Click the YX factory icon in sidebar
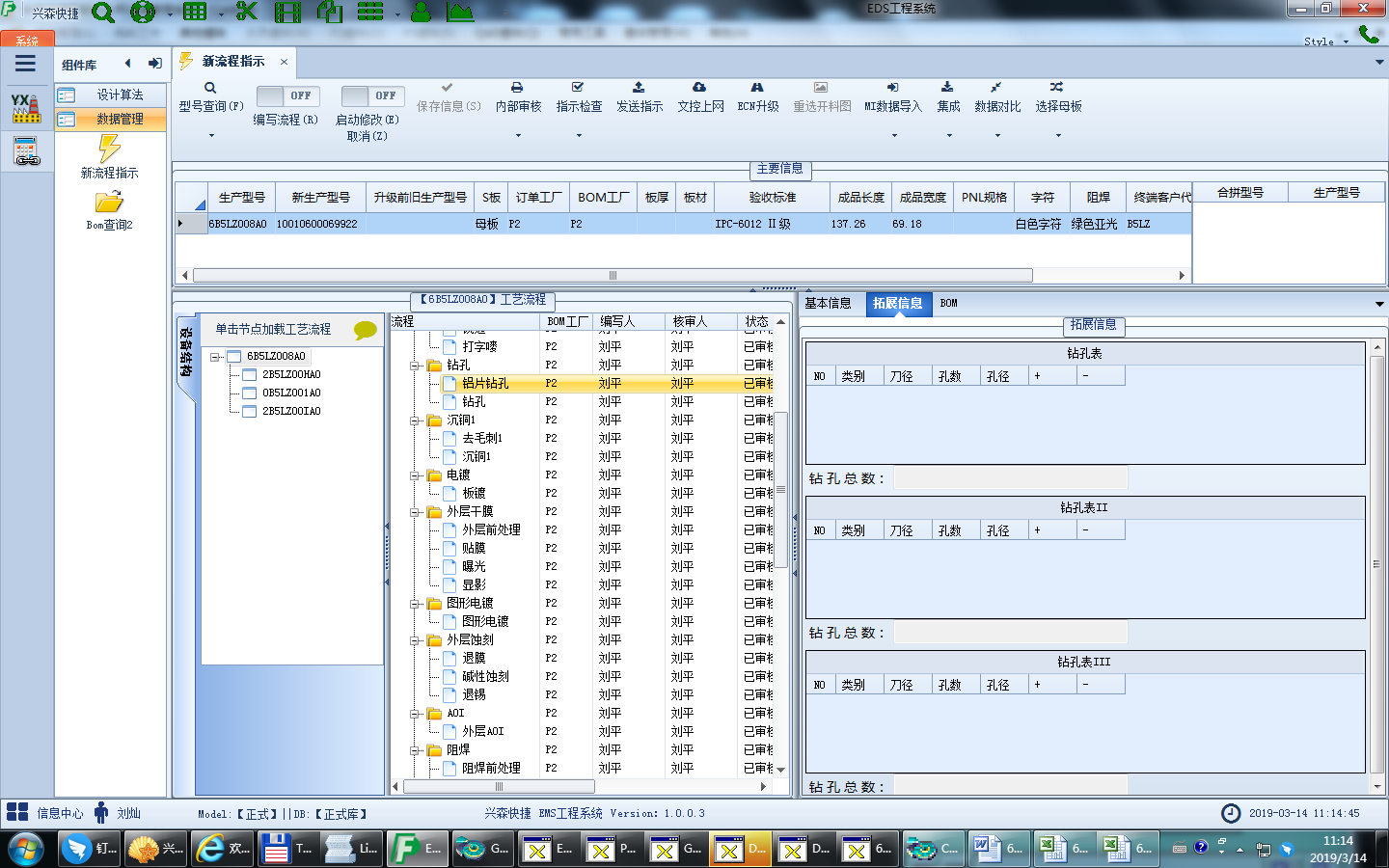This screenshot has width=1389, height=868. (x=26, y=108)
